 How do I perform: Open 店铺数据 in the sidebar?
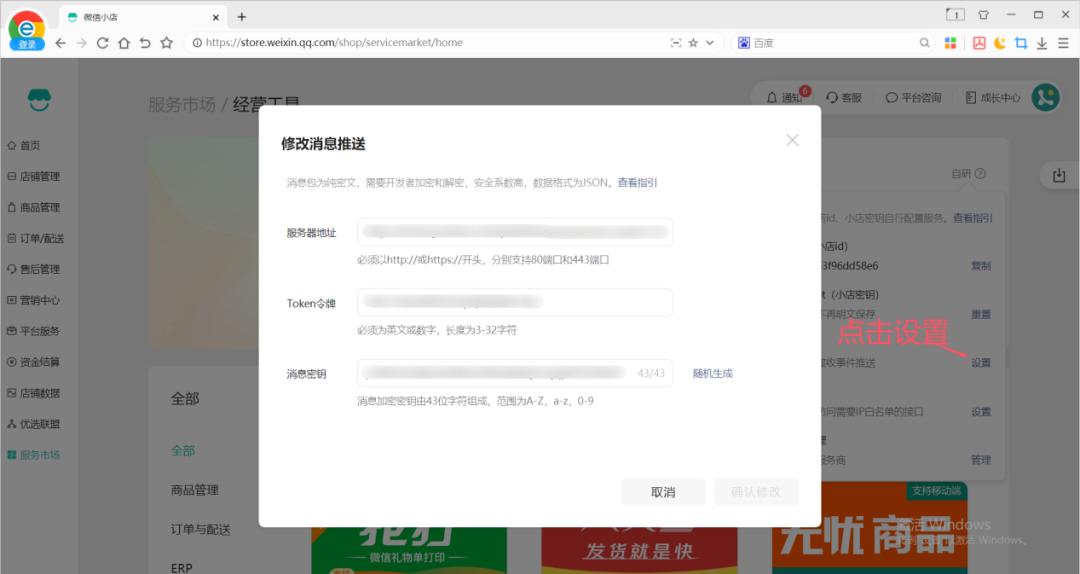(x=34, y=393)
